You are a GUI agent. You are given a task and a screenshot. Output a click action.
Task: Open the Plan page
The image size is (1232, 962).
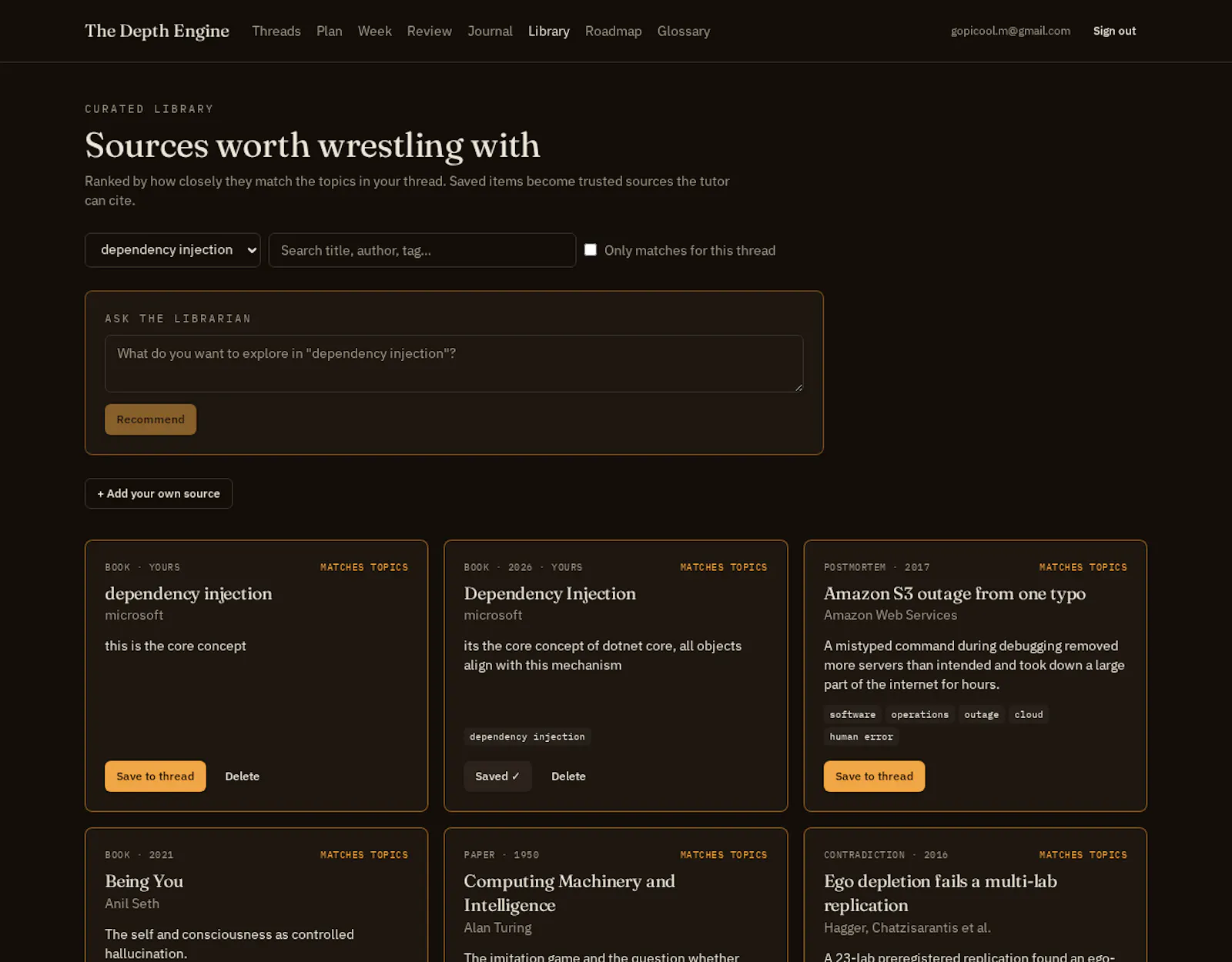(330, 31)
